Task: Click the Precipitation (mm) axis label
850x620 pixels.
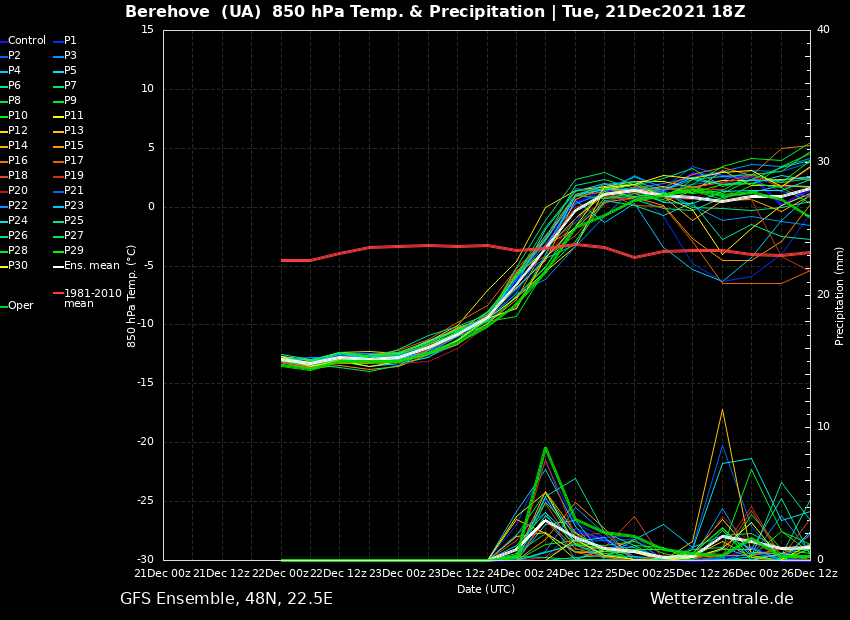Action: (x=840, y=295)
